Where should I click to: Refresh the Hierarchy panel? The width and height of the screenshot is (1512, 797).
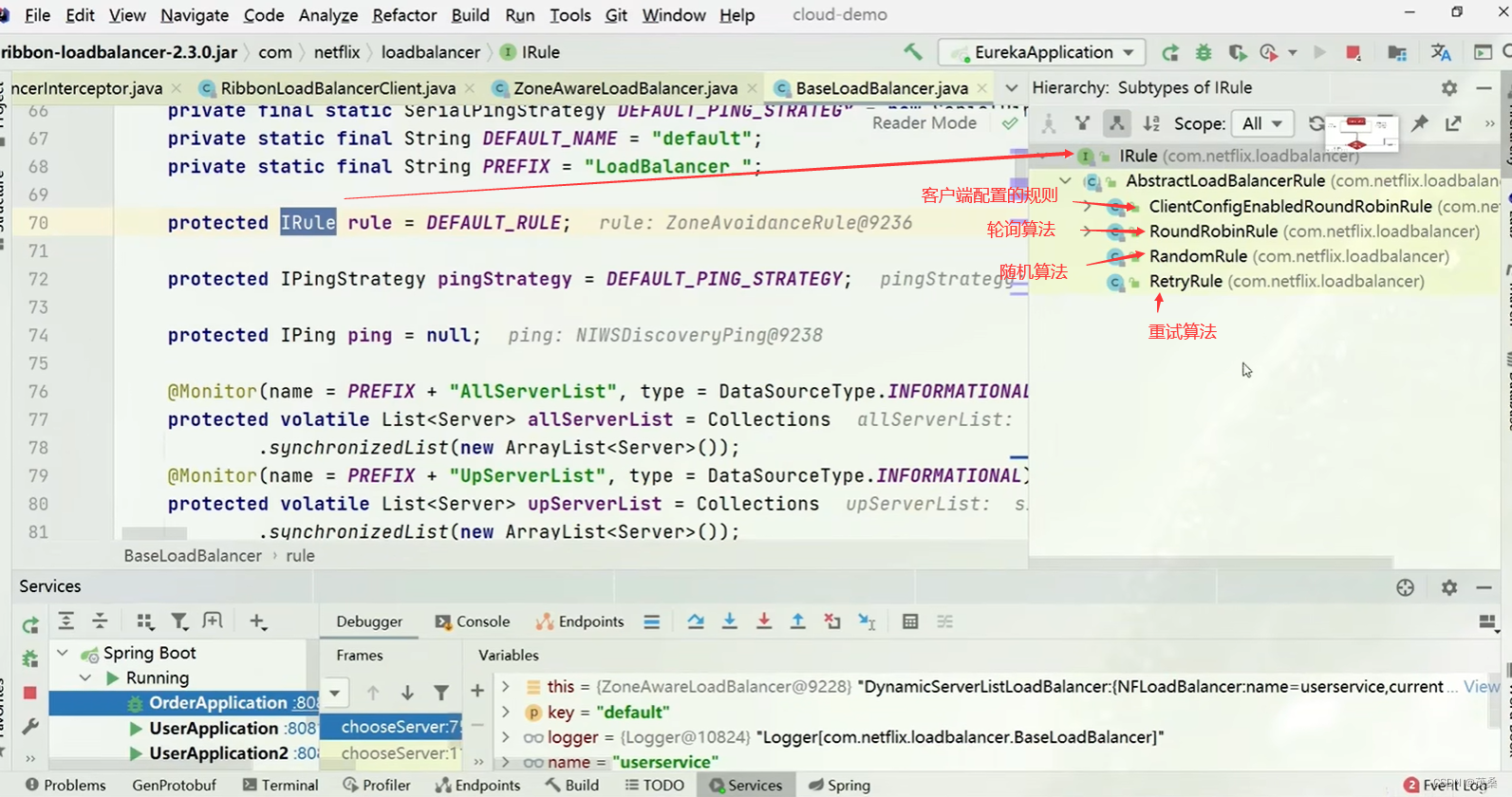tap(1316, 123)
